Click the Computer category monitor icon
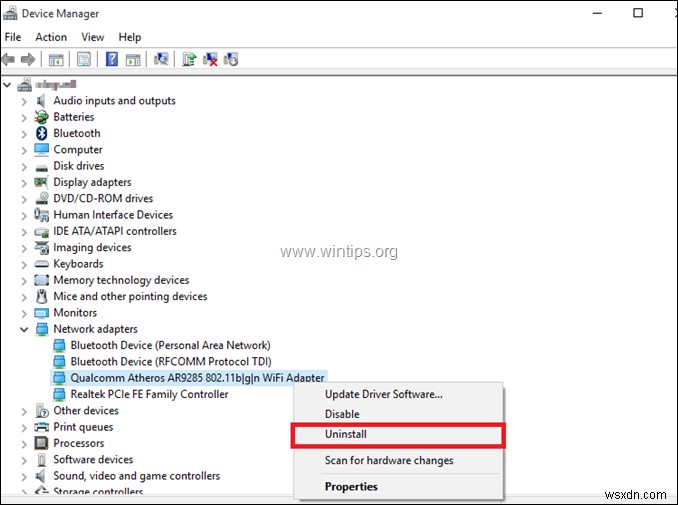This screenshot has height=505, width=678. 42,150
